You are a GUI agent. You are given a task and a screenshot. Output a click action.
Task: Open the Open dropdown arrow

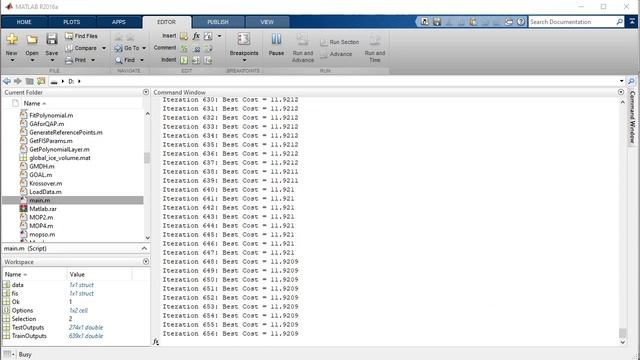[32, 60]
